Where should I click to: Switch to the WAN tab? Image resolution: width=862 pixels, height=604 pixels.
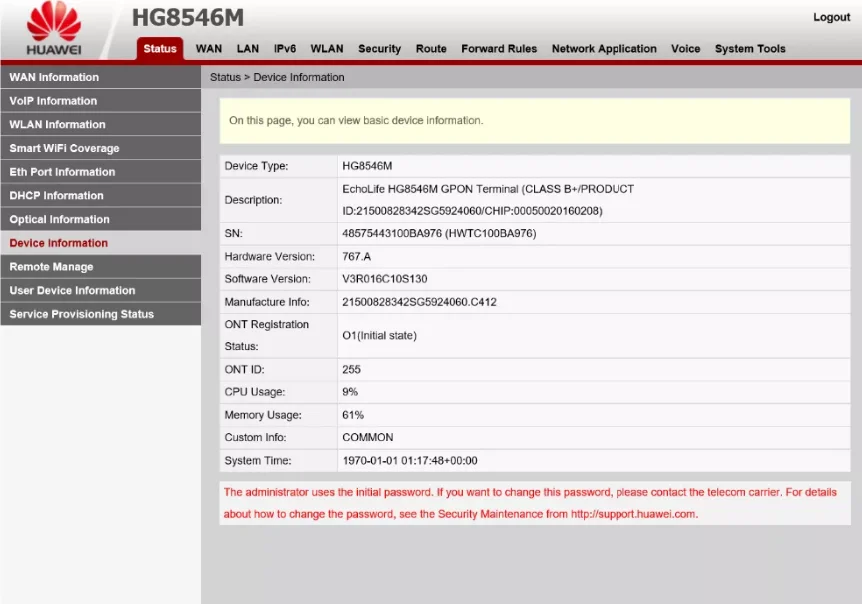coord(208,48)
